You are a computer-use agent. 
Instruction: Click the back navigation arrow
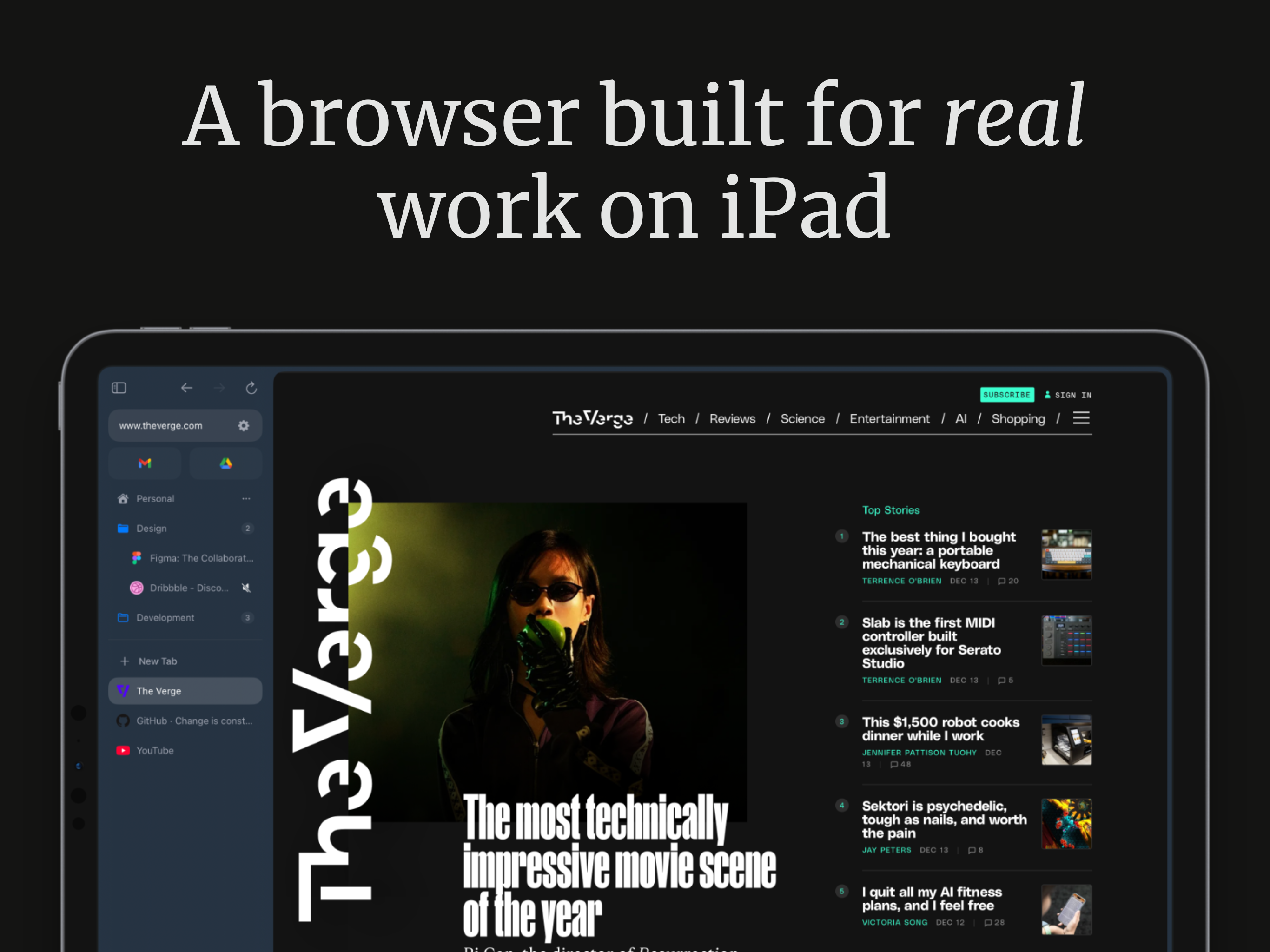[186, 388]
